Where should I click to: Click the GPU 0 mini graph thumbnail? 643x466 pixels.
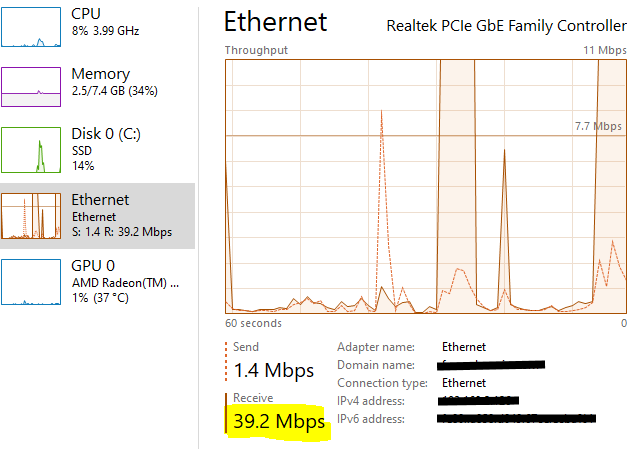[x=30, y=281]
